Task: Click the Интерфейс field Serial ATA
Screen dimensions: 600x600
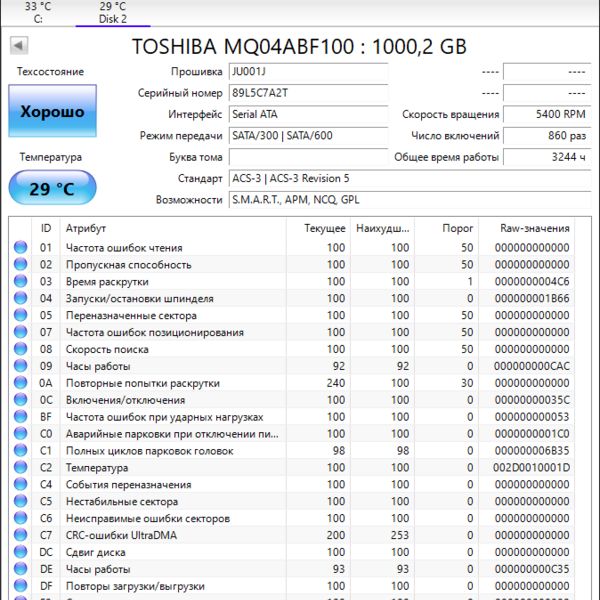Action: coord(308,114)
